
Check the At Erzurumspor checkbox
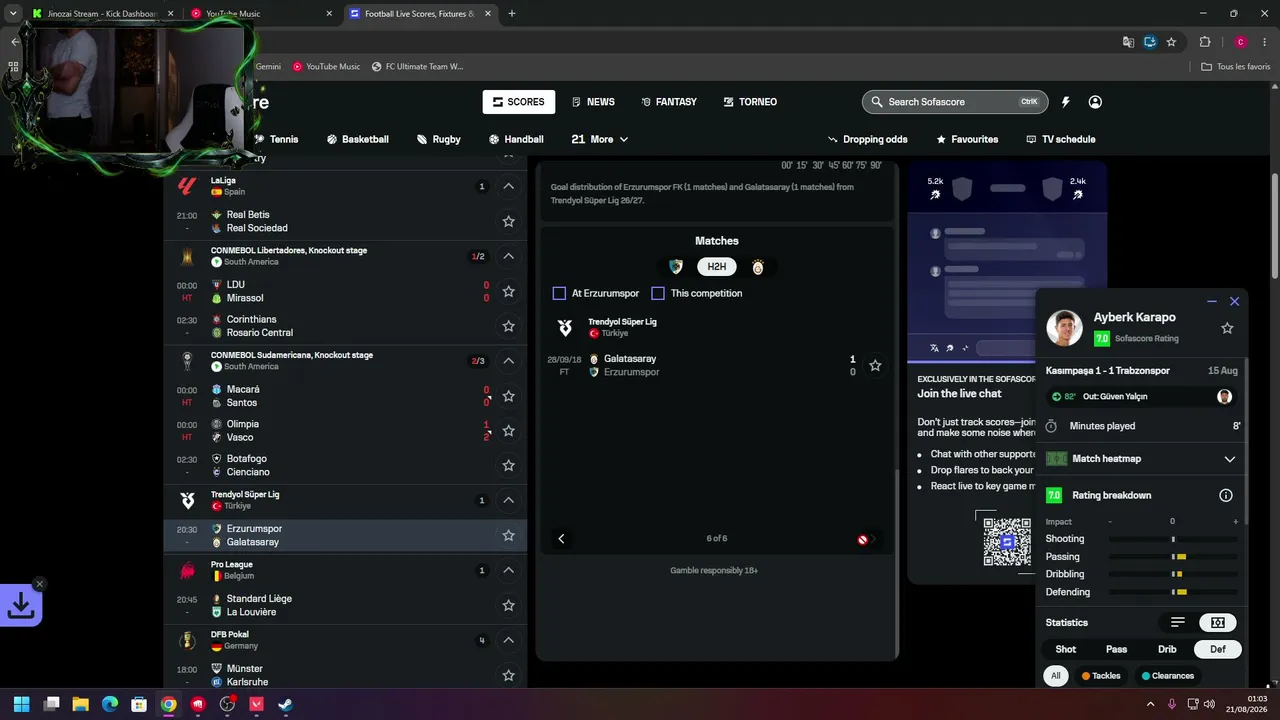point(559,293)
